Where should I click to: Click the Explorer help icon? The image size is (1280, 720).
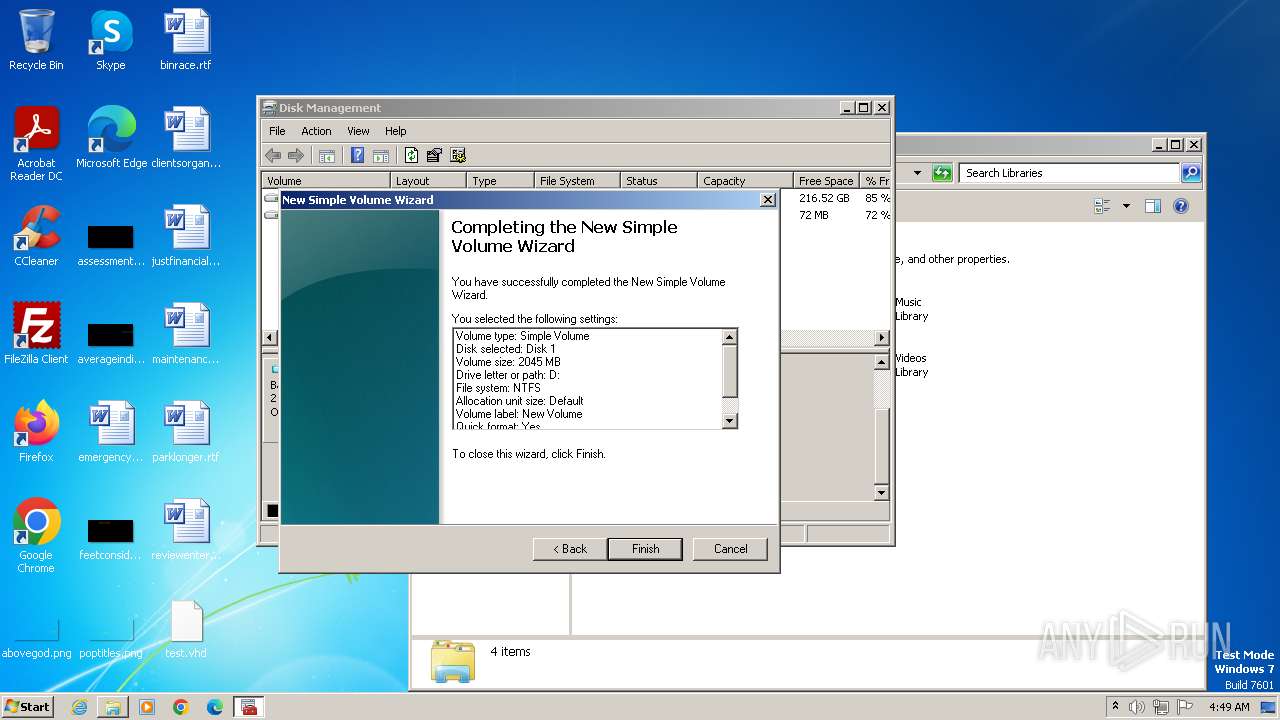pyautogui.click(x=1180, y=206)
